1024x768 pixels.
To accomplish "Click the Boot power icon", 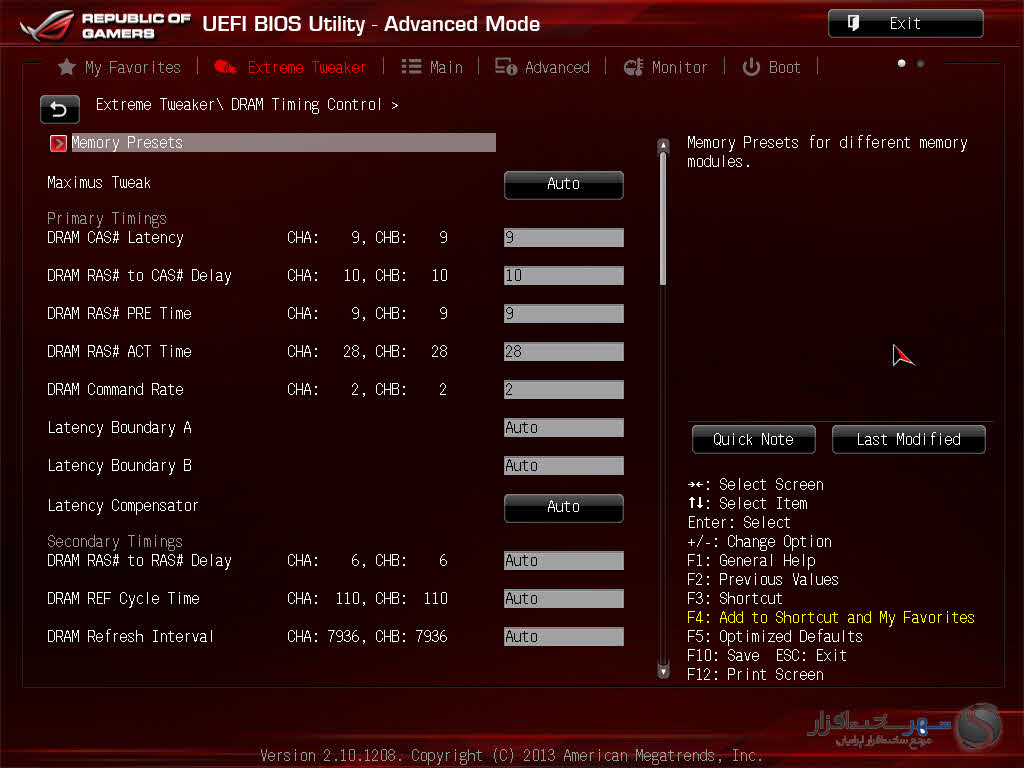I will pyautogui.click(x=751, y=67).
